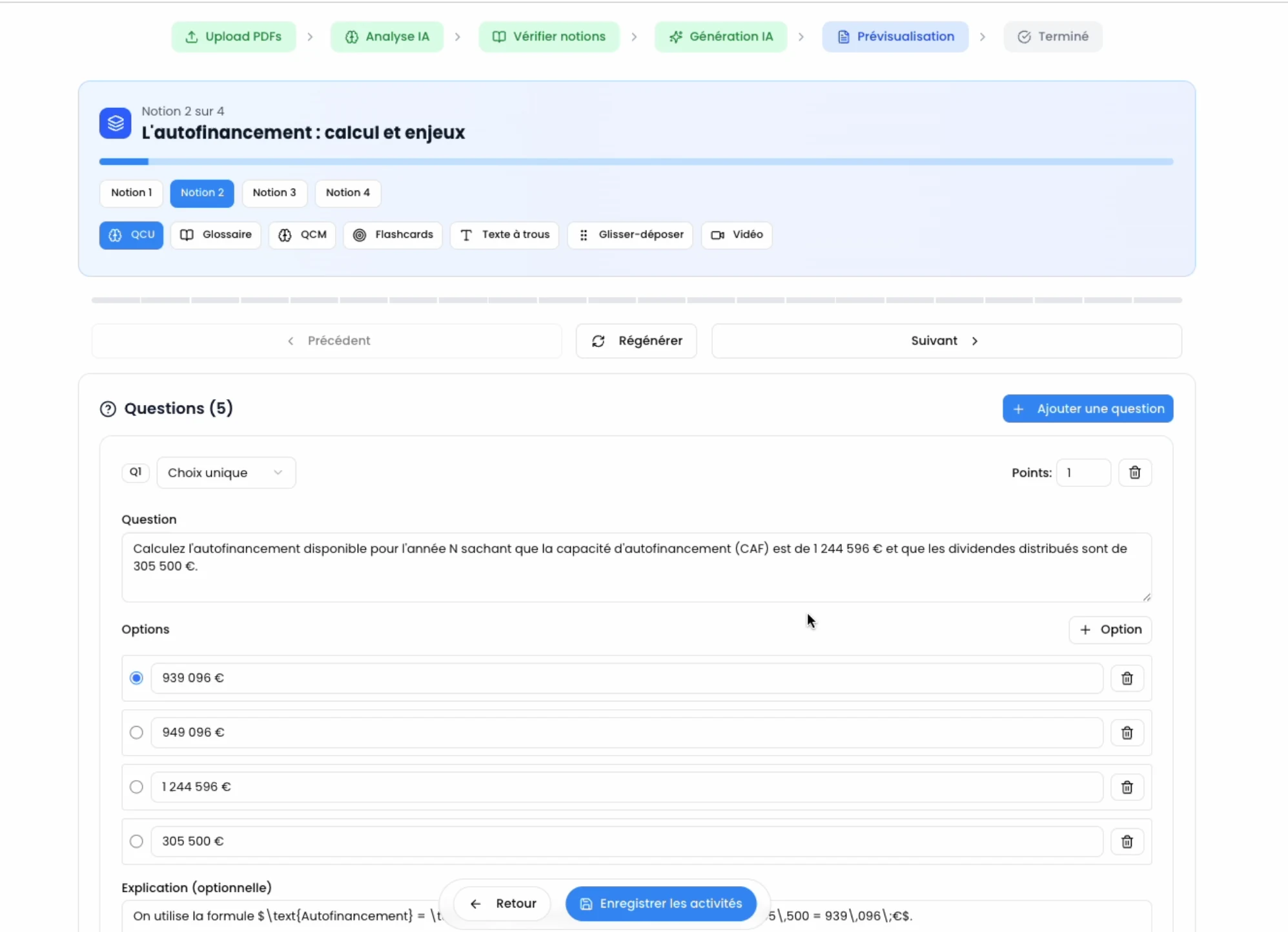The width and height of the screenshot is (1288, 932).
Task: Go to the Génération IA step
Action: pyautogui.click(x=721, y=37)
